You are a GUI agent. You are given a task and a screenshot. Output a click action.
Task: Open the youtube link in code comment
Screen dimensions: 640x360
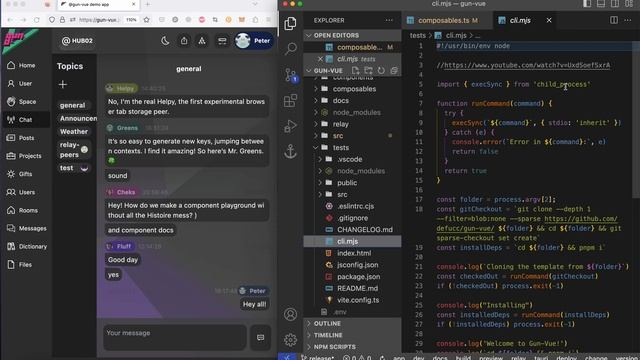point(527,65)
